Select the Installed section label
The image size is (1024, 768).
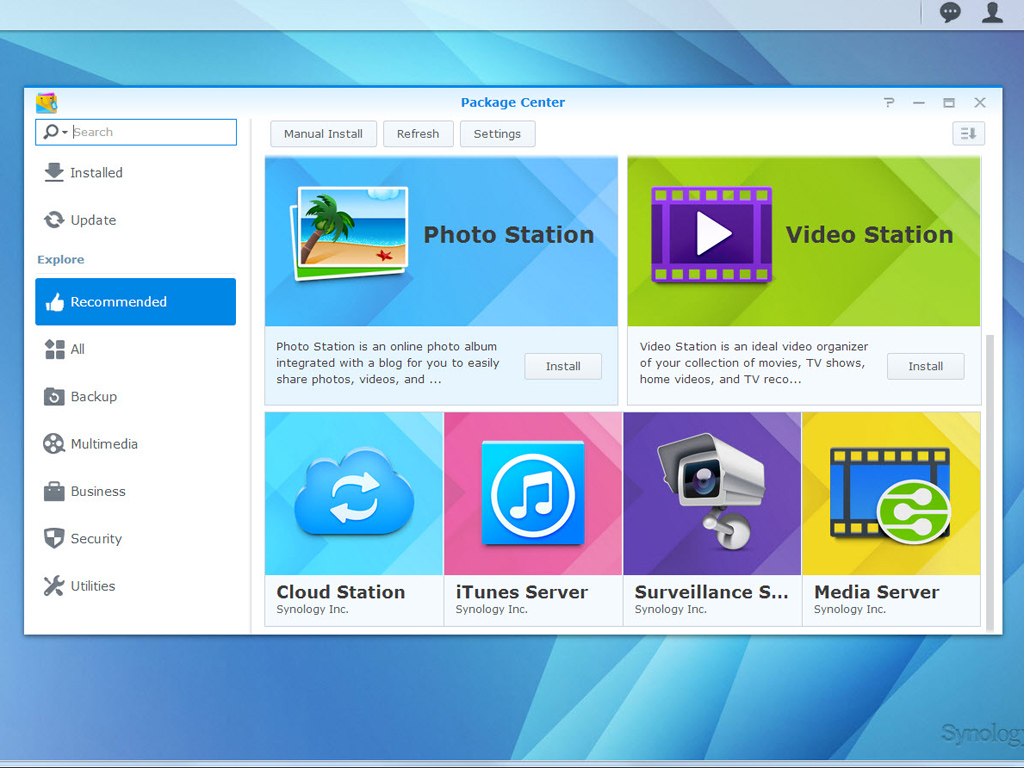[96, 172]
